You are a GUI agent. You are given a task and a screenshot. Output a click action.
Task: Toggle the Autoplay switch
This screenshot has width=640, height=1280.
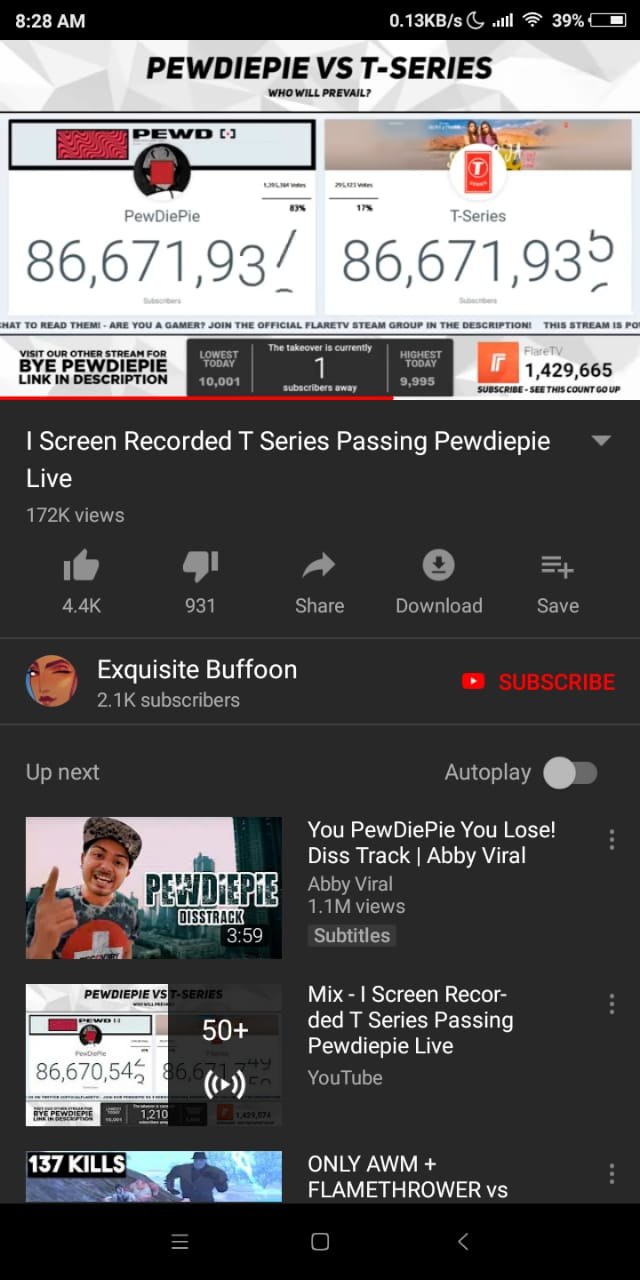click(570, 772)
